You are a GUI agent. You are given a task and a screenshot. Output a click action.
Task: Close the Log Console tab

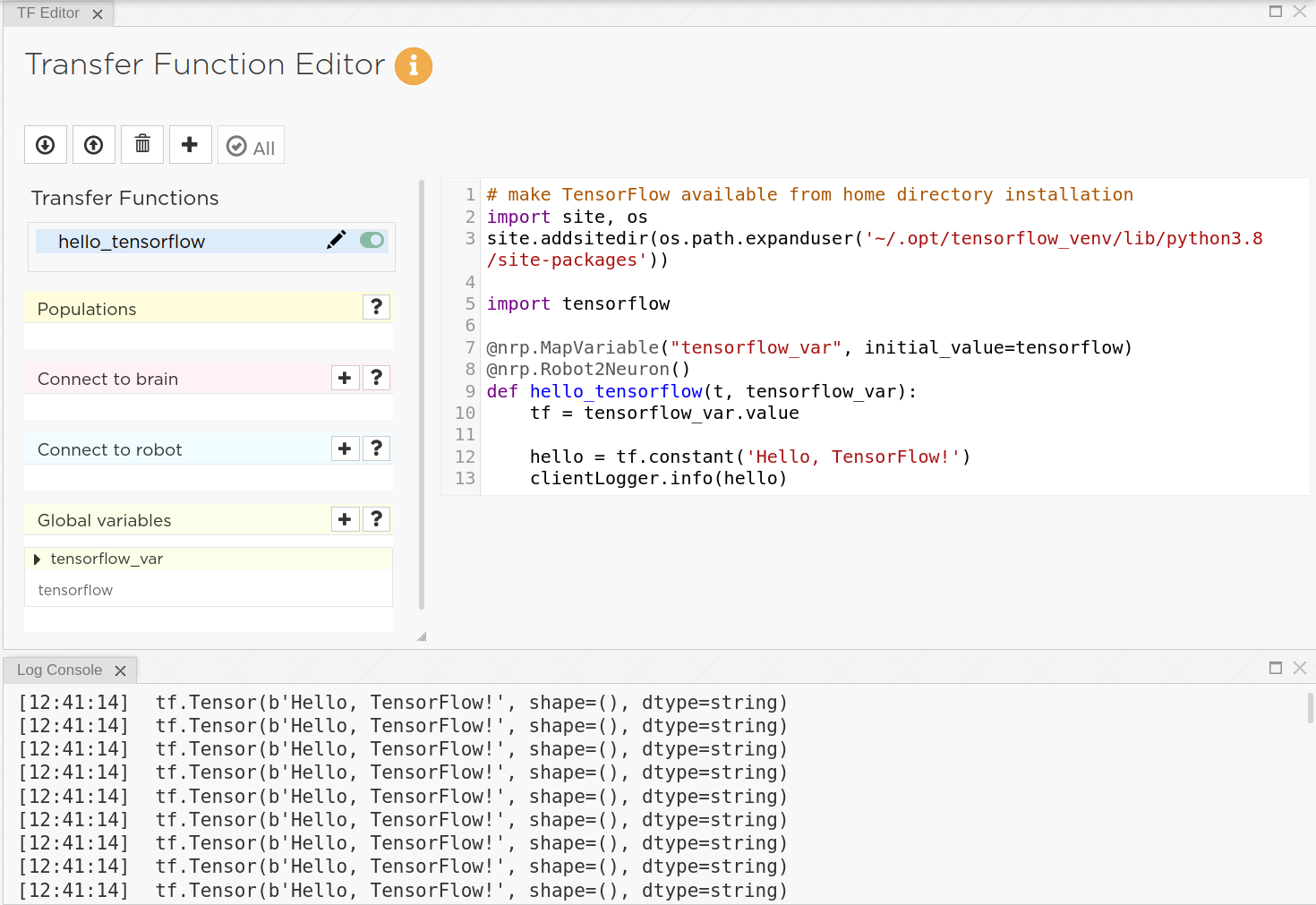coord(120,670)
